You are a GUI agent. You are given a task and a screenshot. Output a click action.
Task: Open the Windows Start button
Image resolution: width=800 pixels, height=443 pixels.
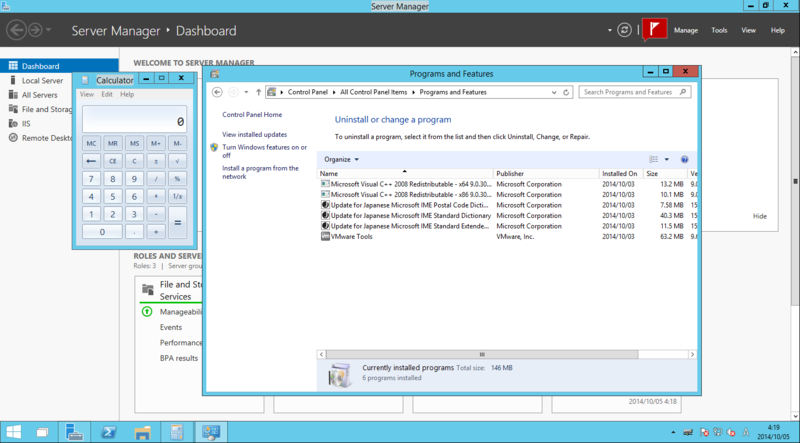(13, 432)
